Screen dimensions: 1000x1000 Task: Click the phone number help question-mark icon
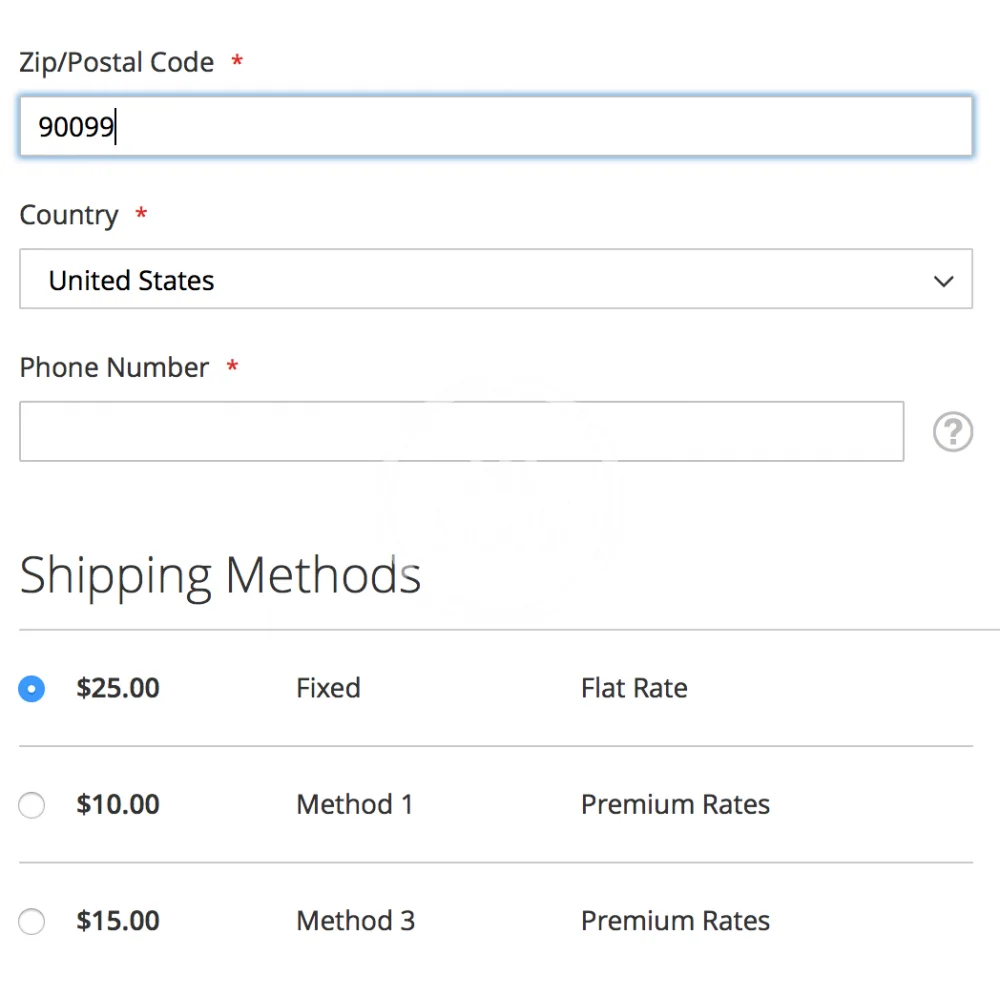[x=952, y=432]
